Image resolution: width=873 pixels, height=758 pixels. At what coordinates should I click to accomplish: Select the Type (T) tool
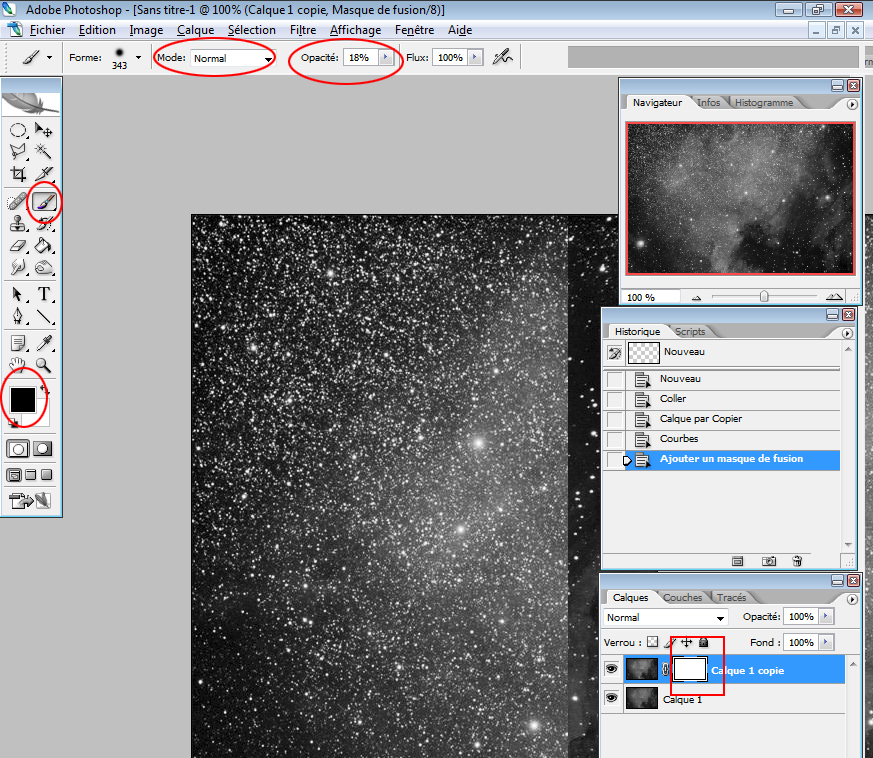pyautogui.click(x=43, y=294)
